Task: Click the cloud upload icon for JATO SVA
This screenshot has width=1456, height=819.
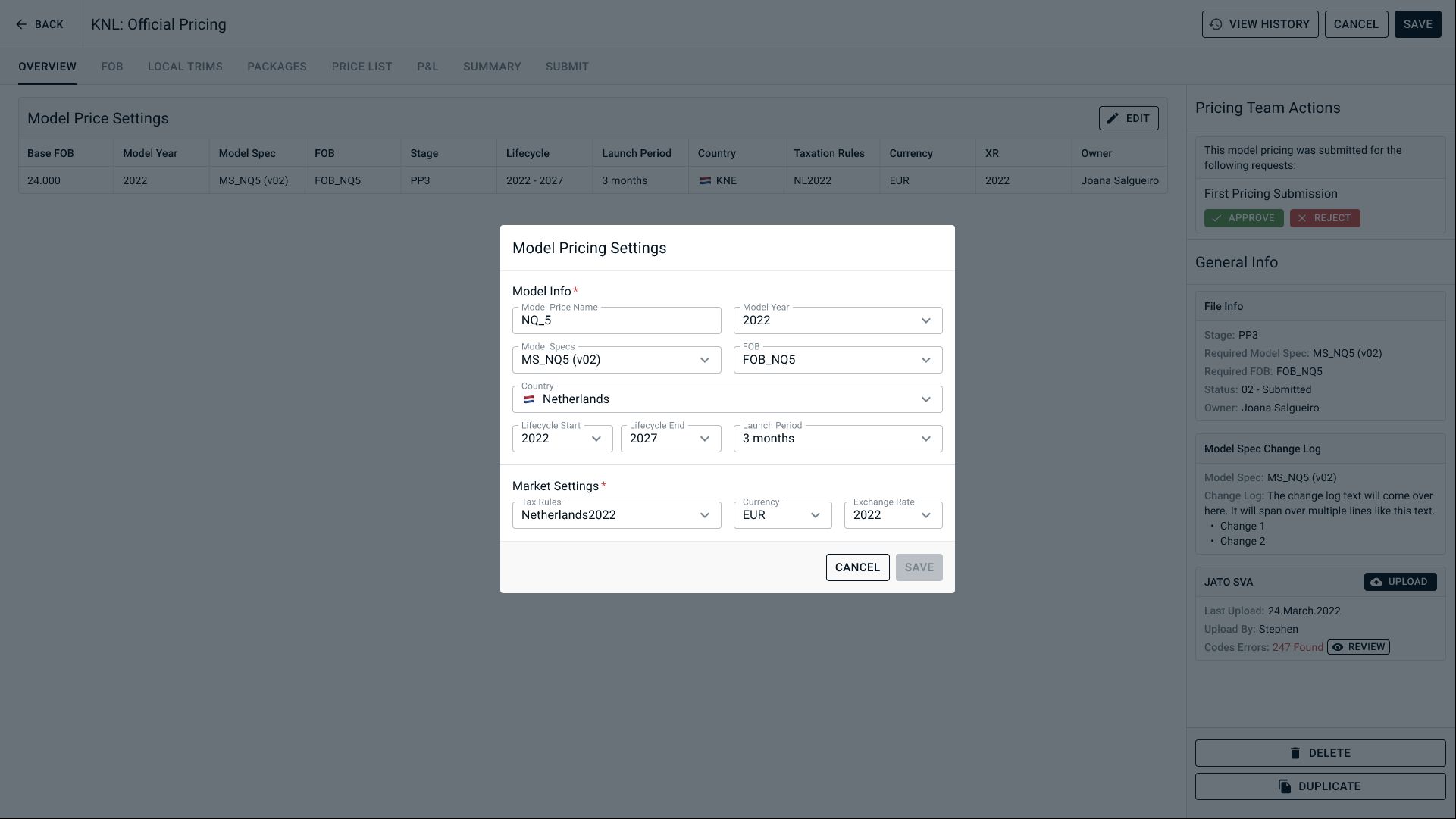Action: pyautogui.click(x=1376, y=582)
